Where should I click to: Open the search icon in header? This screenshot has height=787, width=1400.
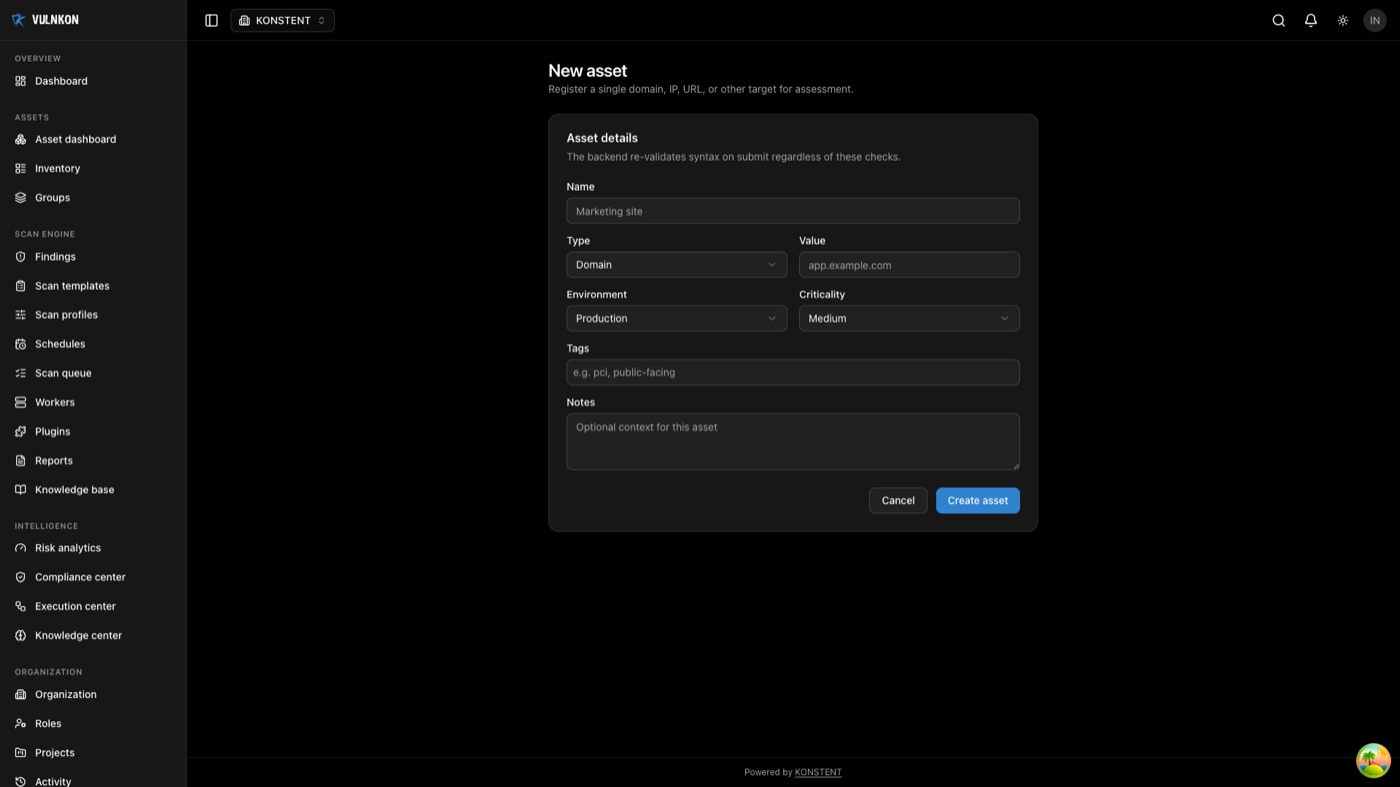tap(1278, 20)
